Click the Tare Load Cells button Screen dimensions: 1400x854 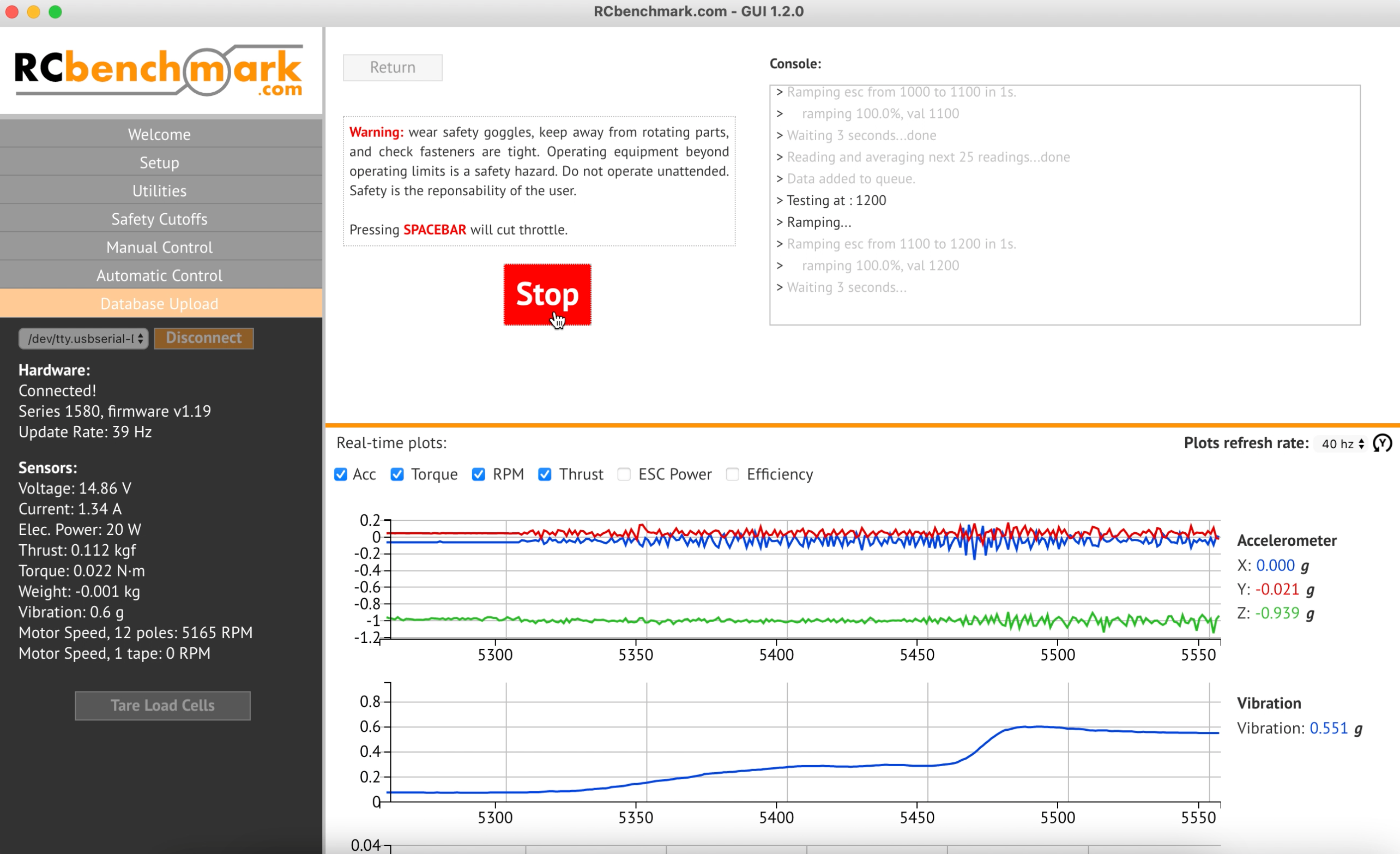162,705
